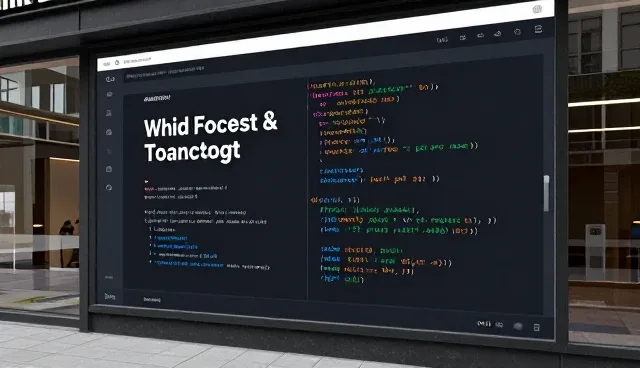Viewport: 640px width, 368px height.
Task: Click the third left sidebar icon from the top
Action: 109,113
